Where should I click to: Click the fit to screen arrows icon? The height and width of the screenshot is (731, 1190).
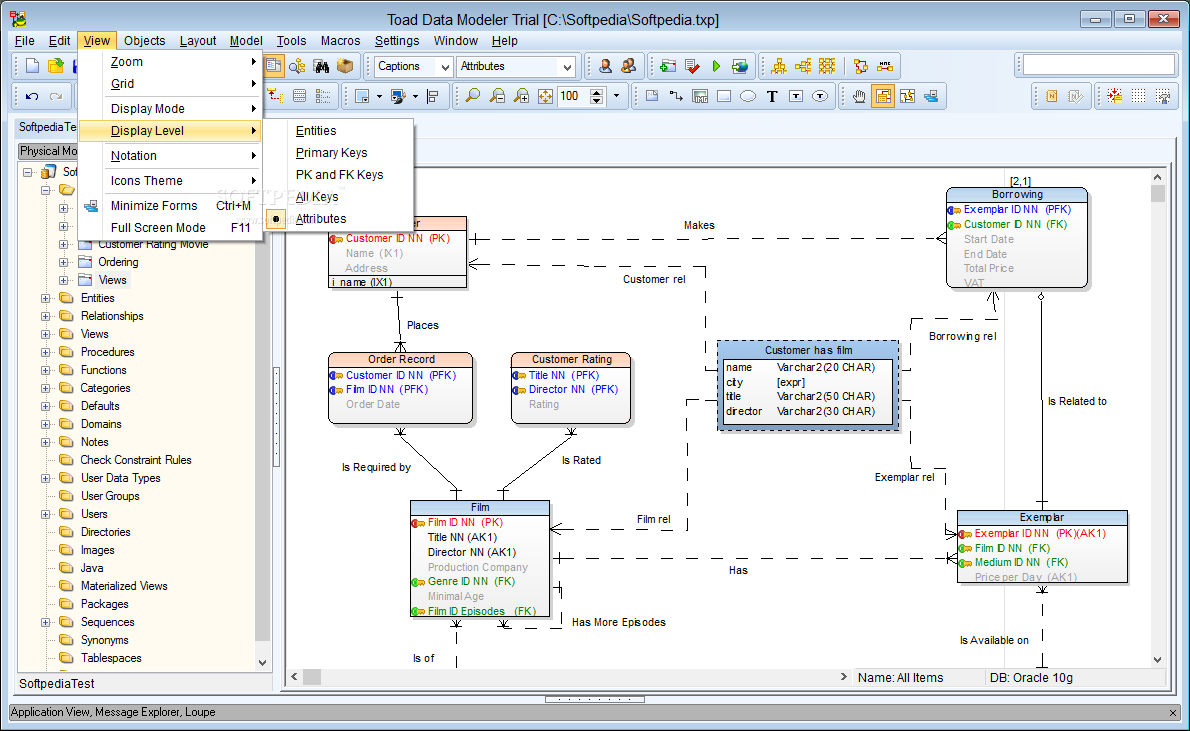[x=545, y=96]
